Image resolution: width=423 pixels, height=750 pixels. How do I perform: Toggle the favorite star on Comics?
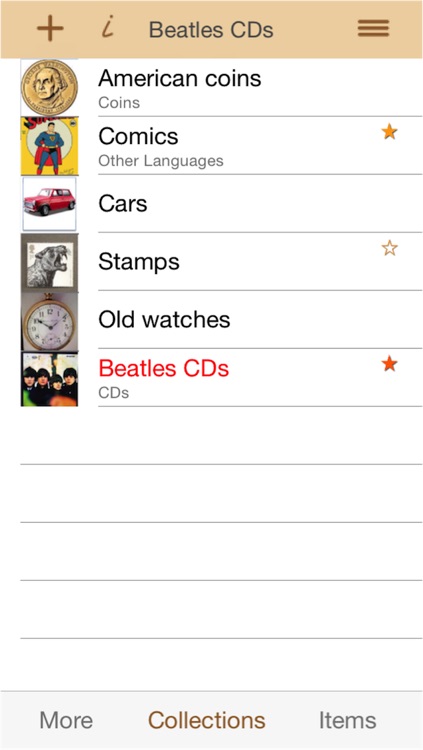390,132
